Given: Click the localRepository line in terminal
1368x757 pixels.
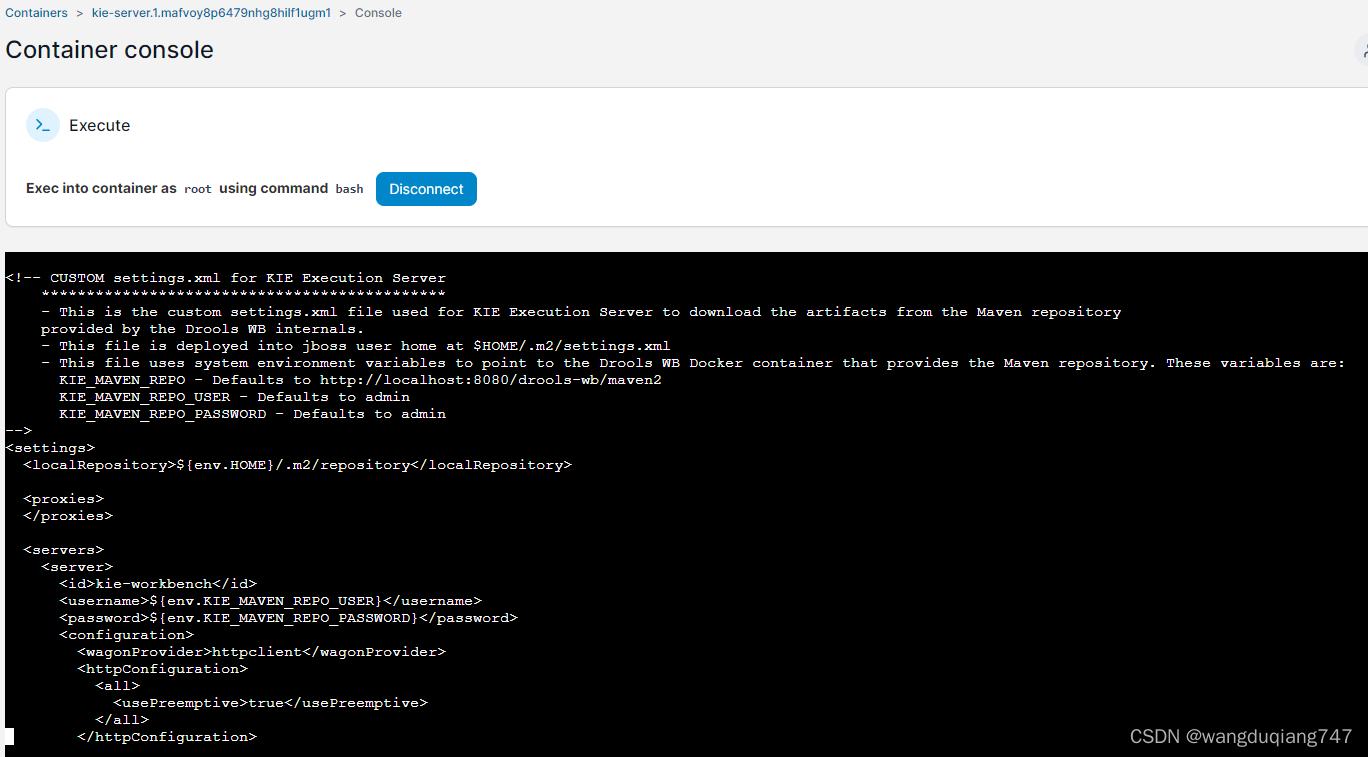Looking at the screenshot, I should pyautogui.click(x=297, y=465).
